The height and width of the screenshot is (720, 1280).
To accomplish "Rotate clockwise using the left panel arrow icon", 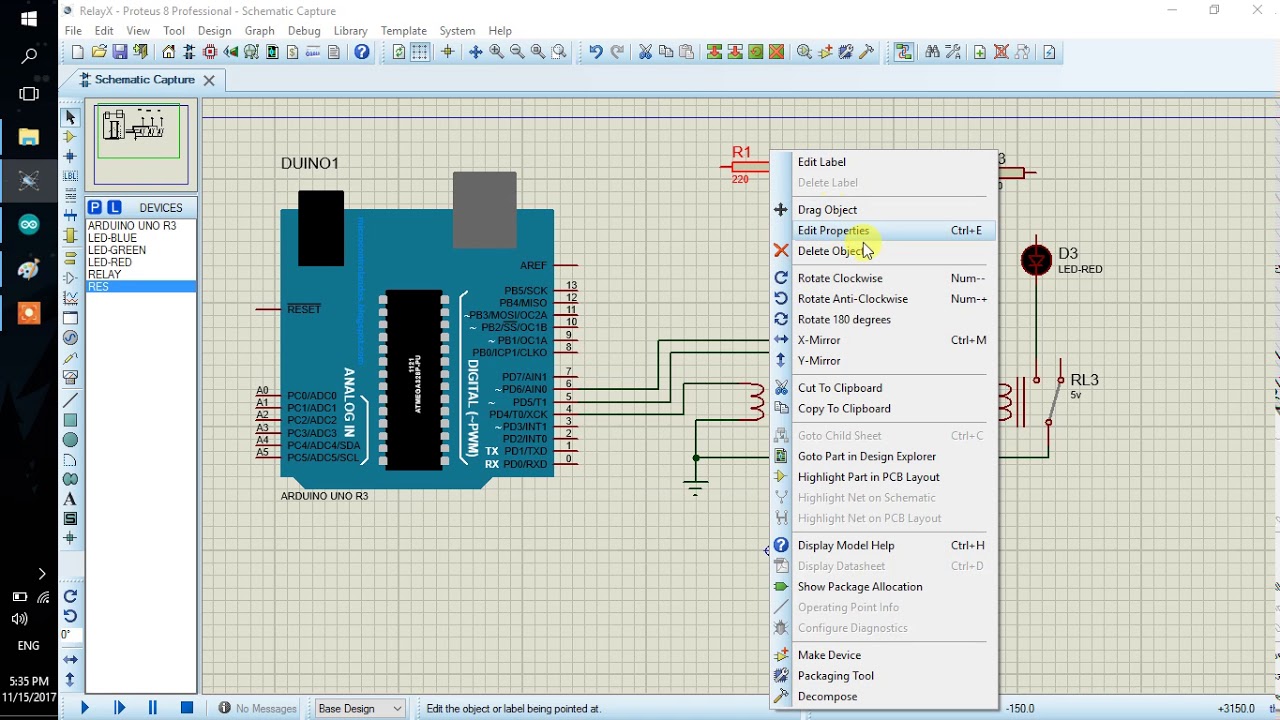I will tap(70, 596).
